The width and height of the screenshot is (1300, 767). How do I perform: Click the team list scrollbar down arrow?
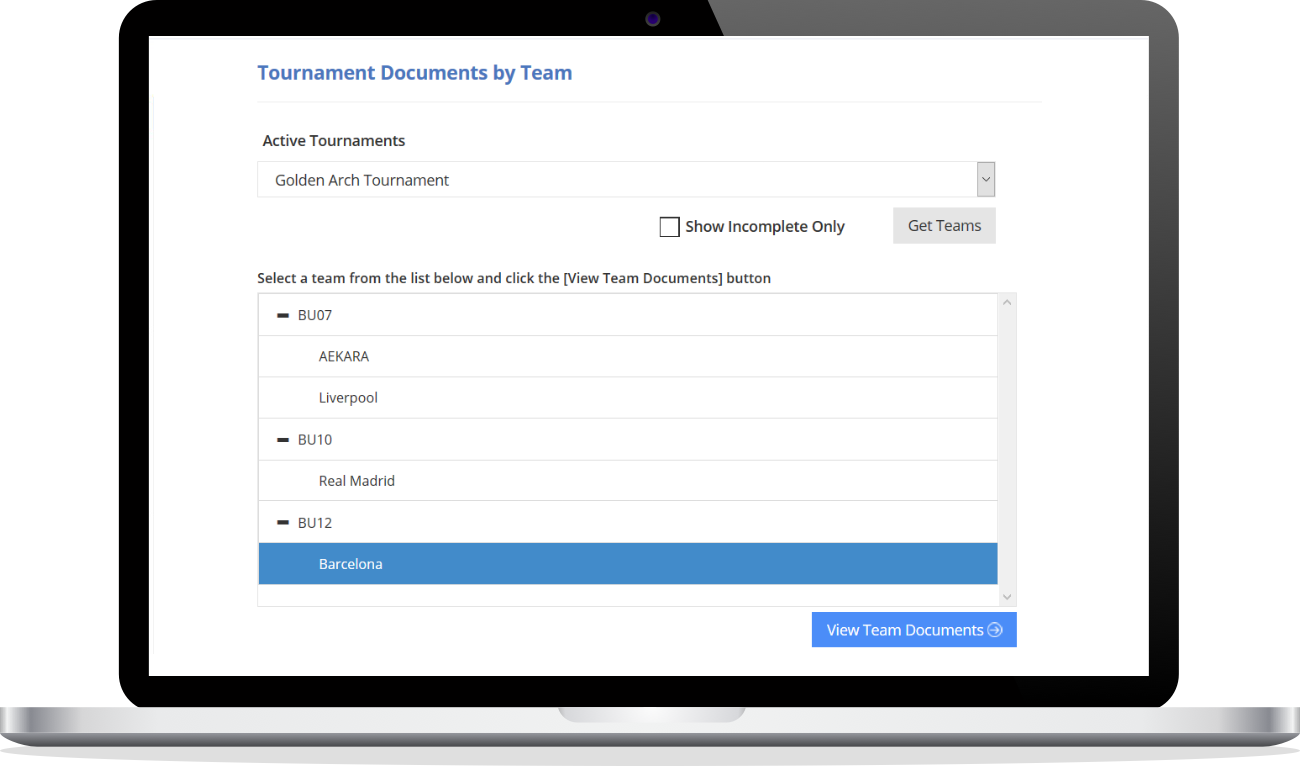[1007, 597]
